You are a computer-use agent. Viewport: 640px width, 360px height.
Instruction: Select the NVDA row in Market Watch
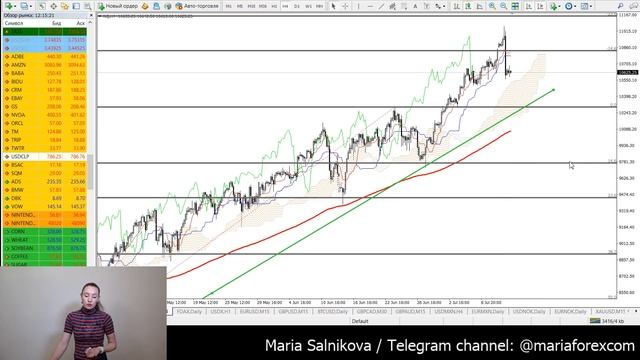click(x=44, y=115)
